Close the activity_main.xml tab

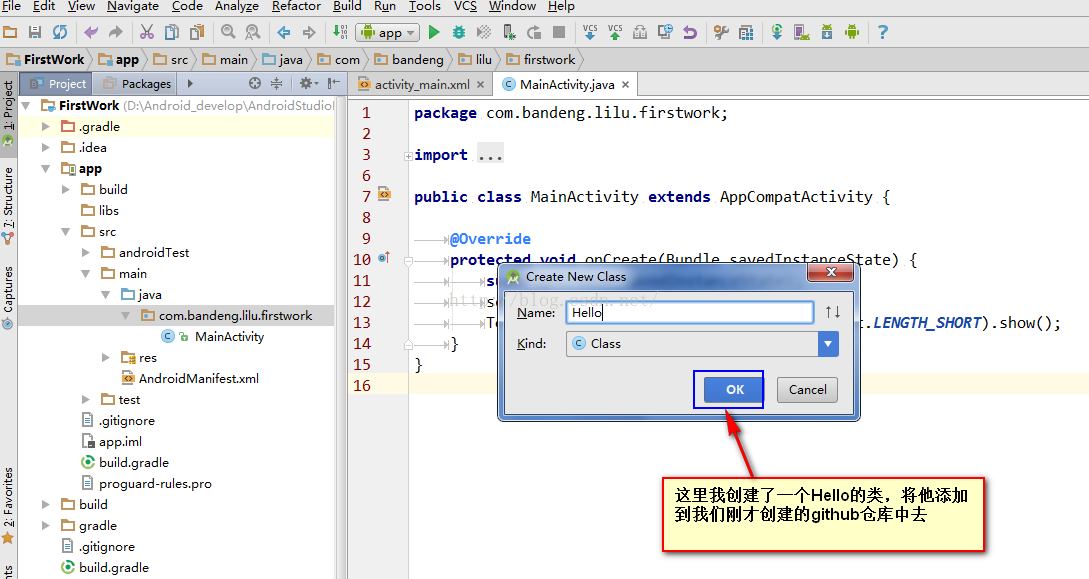(481, 85)
